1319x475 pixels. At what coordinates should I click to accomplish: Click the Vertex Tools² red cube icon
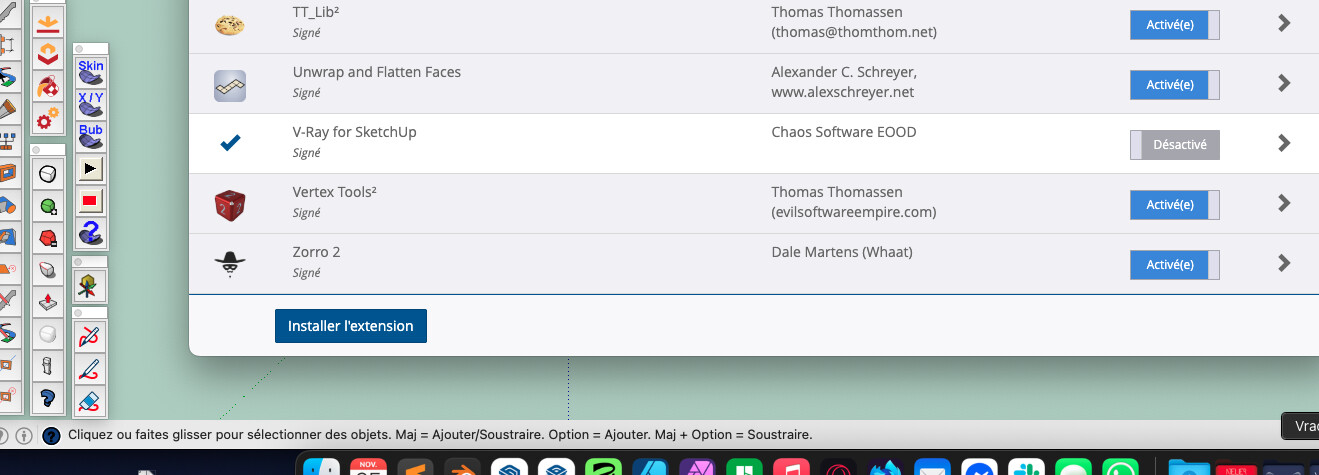[230, 205]
